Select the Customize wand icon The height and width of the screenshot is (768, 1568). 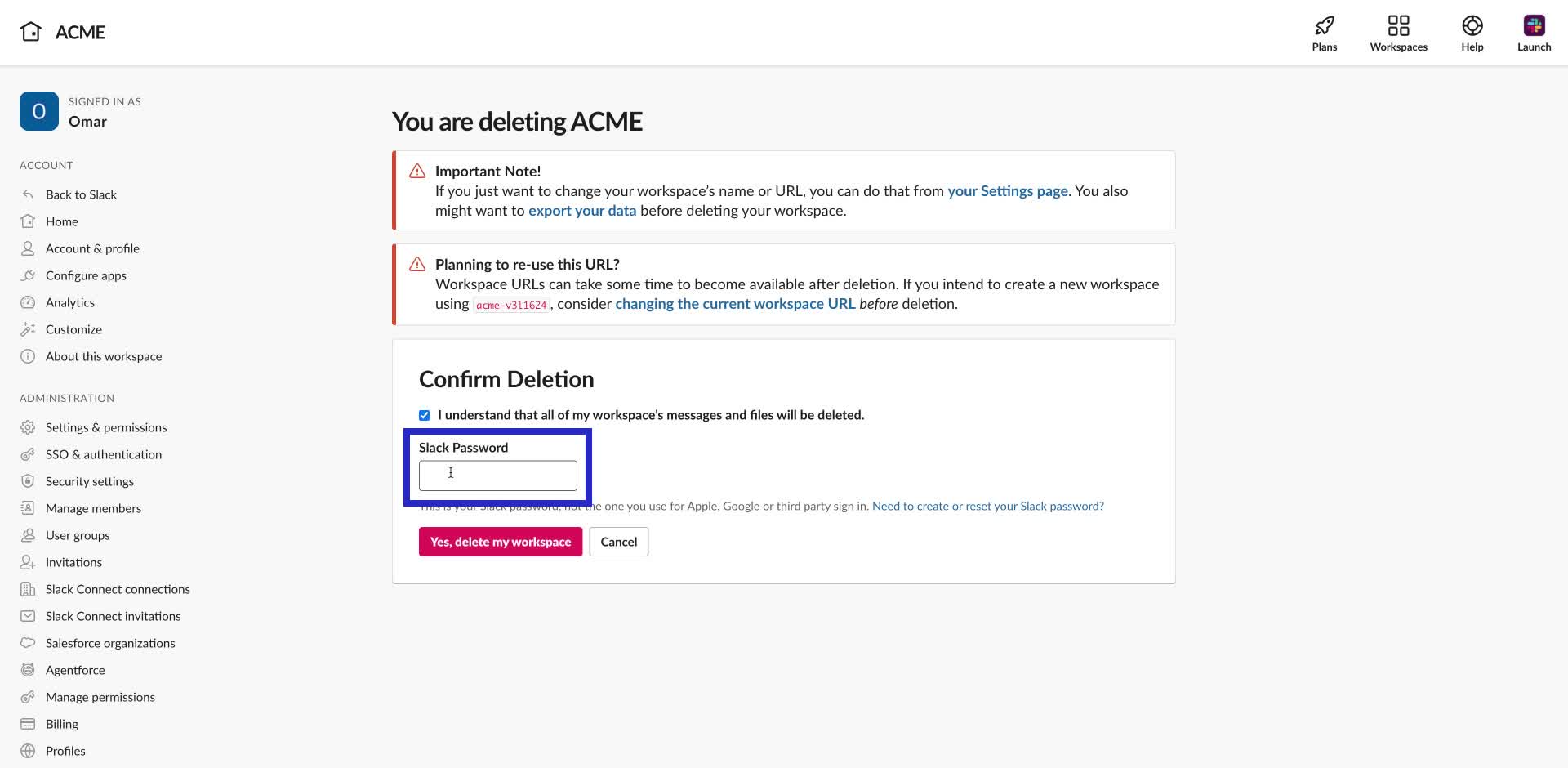pyautogui.click(x=27, y=328)
